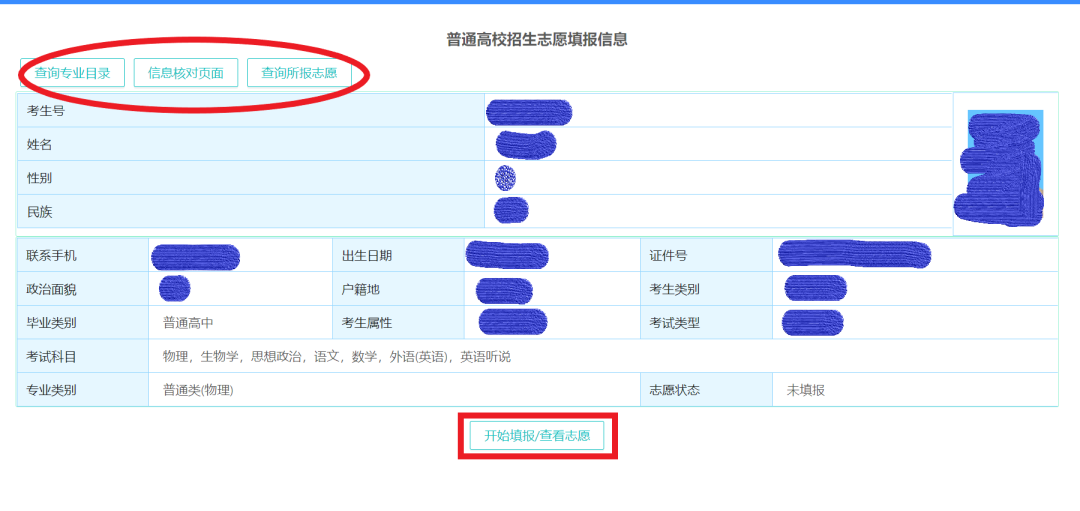1080x511 pixels.
Task: Click the 考试类型 label cell
Action: tap(707, 322)
